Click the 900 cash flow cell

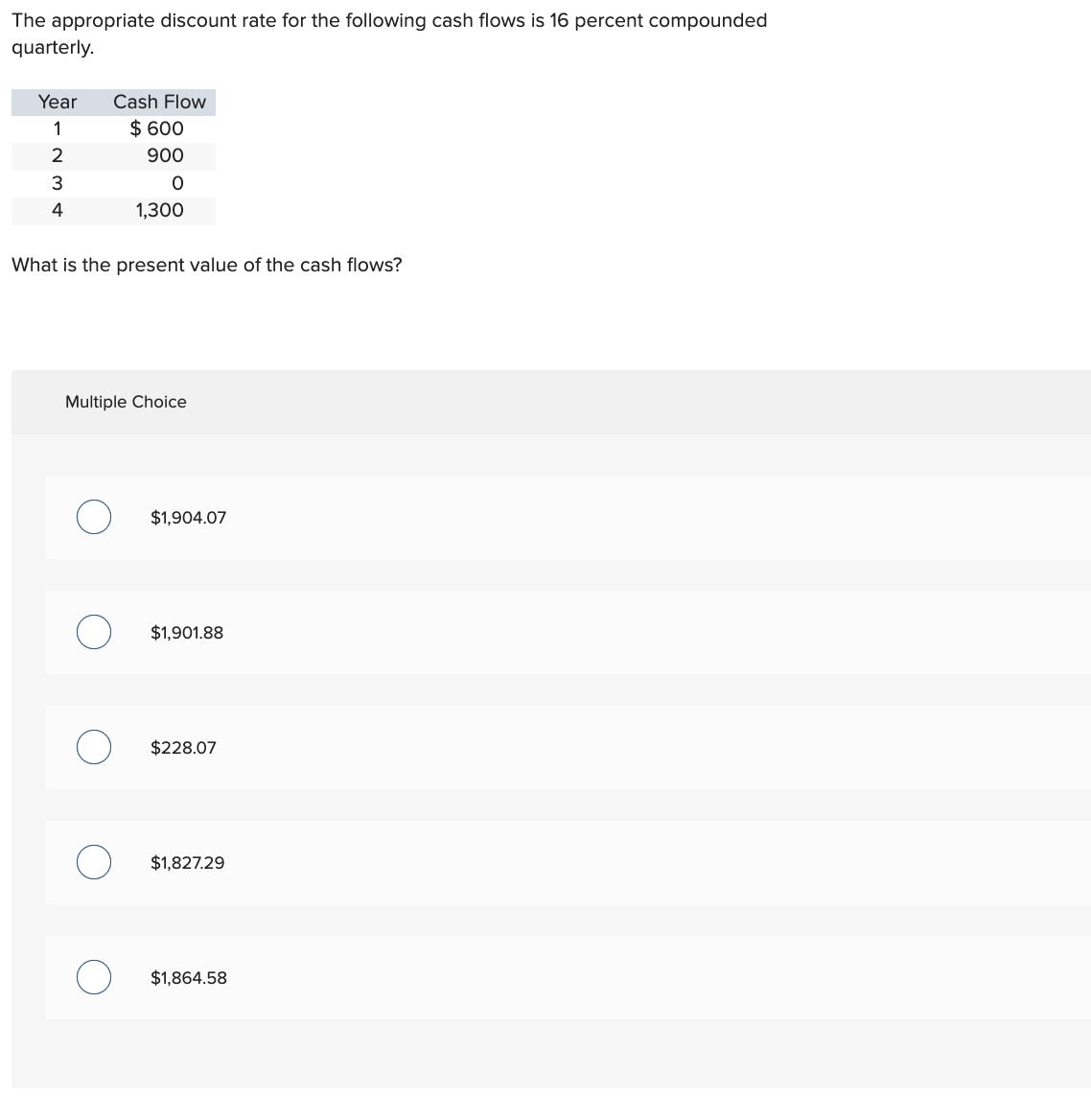tap(165, 155)
